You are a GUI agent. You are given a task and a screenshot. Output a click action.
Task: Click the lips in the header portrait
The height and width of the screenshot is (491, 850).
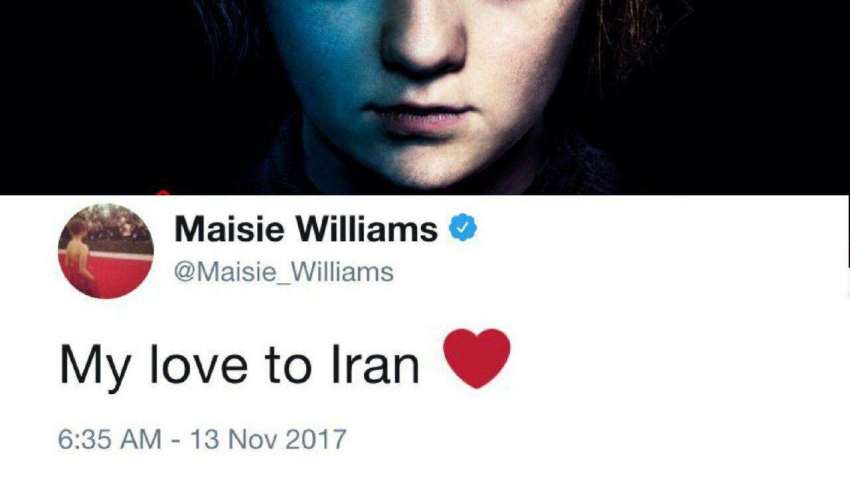(x=418, y=117)
